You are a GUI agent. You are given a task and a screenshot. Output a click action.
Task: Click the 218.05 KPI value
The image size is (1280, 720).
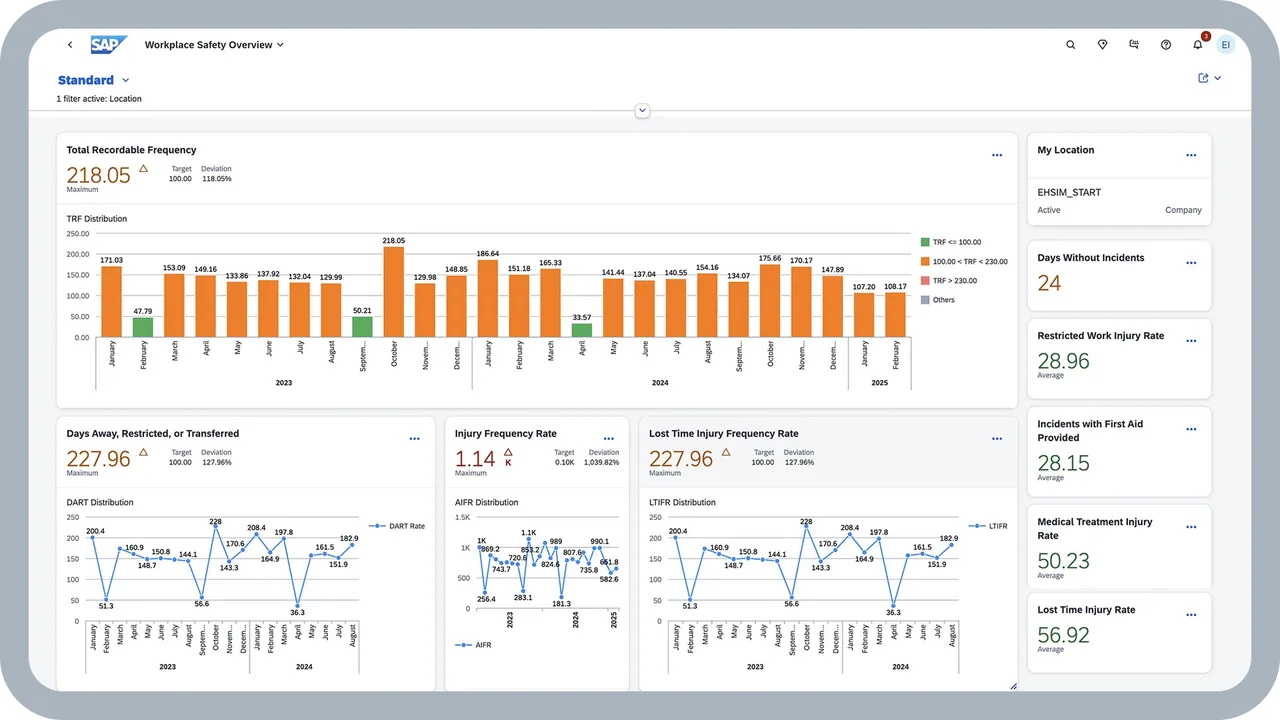pos(99,175)
